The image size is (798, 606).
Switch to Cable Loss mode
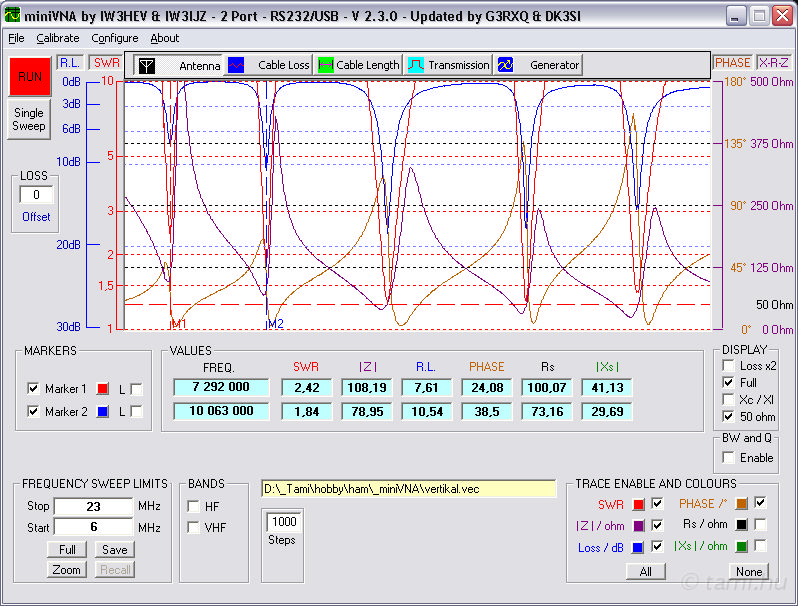pos(237,65)
